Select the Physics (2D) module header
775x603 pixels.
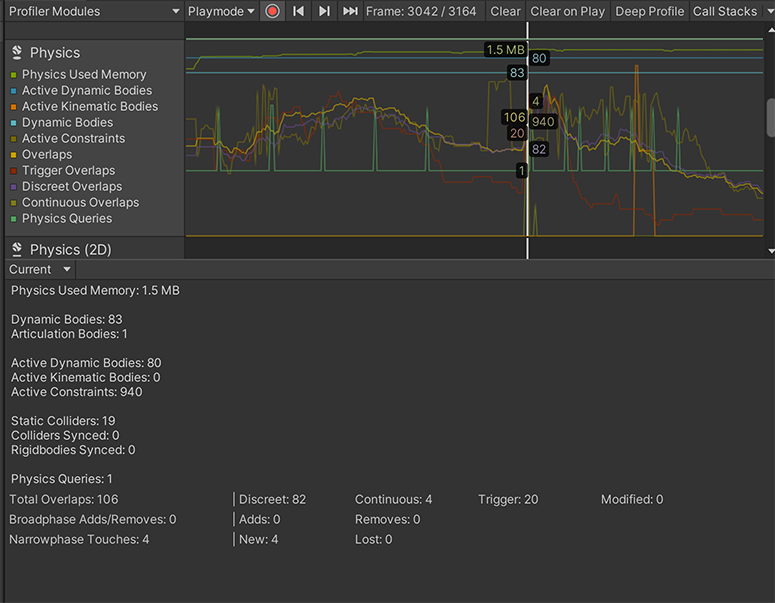(71, 250)
